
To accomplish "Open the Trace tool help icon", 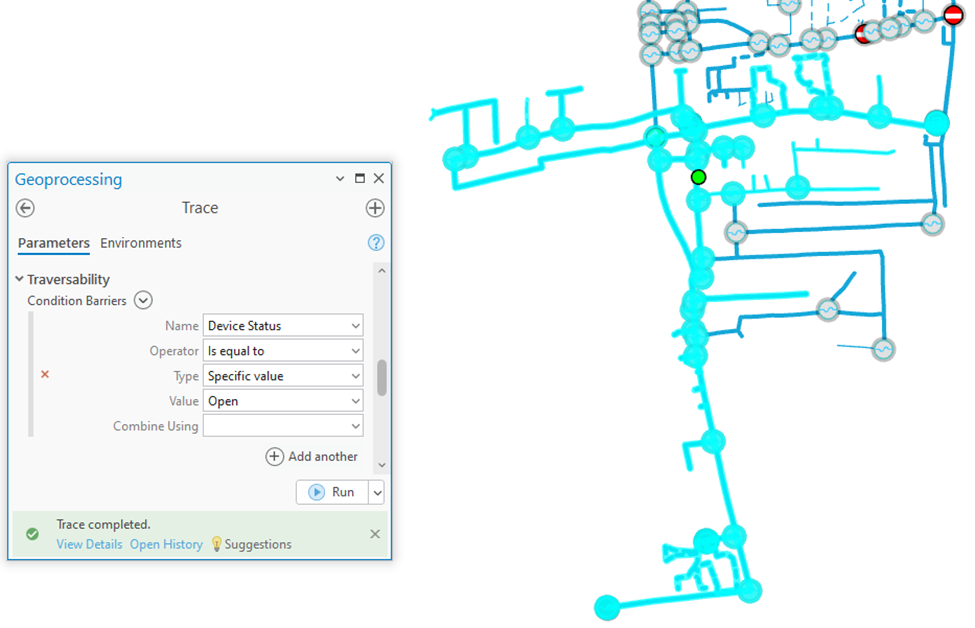I will [376, 242].
